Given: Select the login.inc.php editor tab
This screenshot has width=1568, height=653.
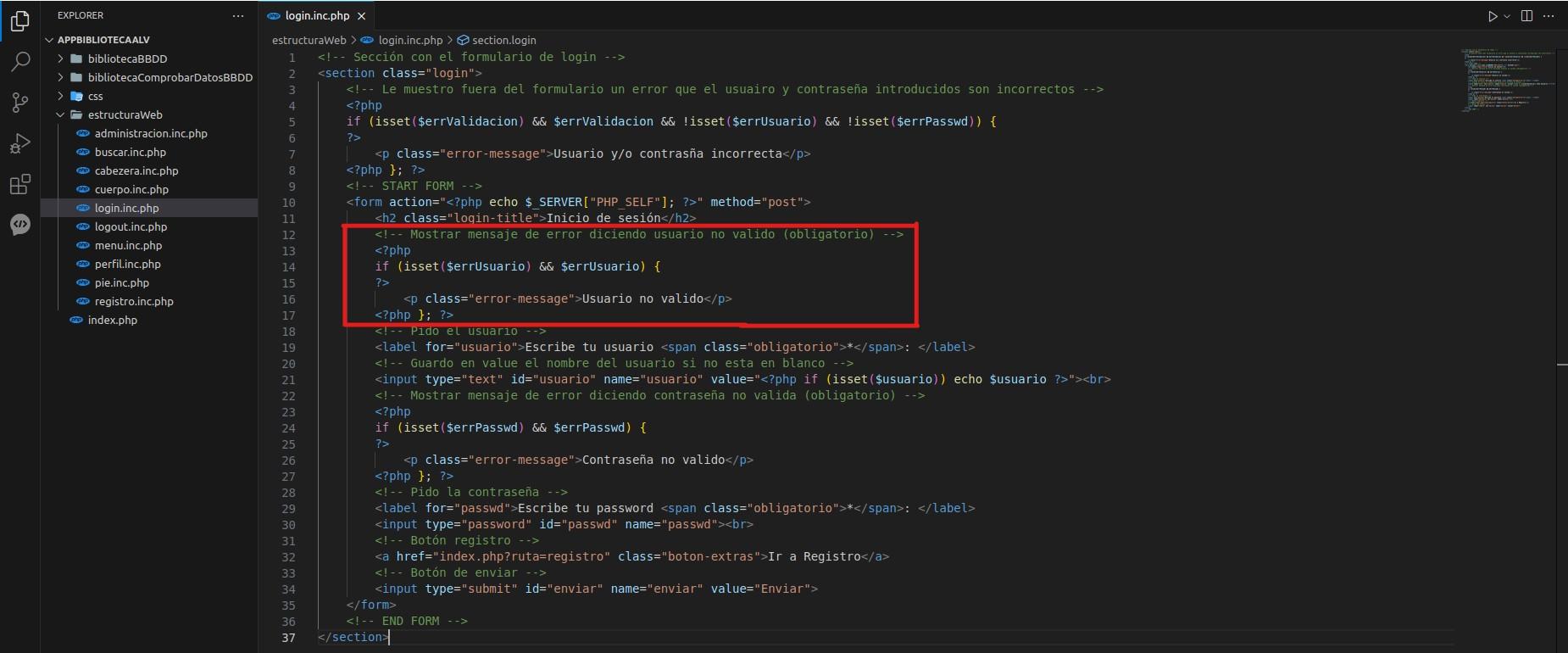Looking at the screenshot, I should coord(316,16).
